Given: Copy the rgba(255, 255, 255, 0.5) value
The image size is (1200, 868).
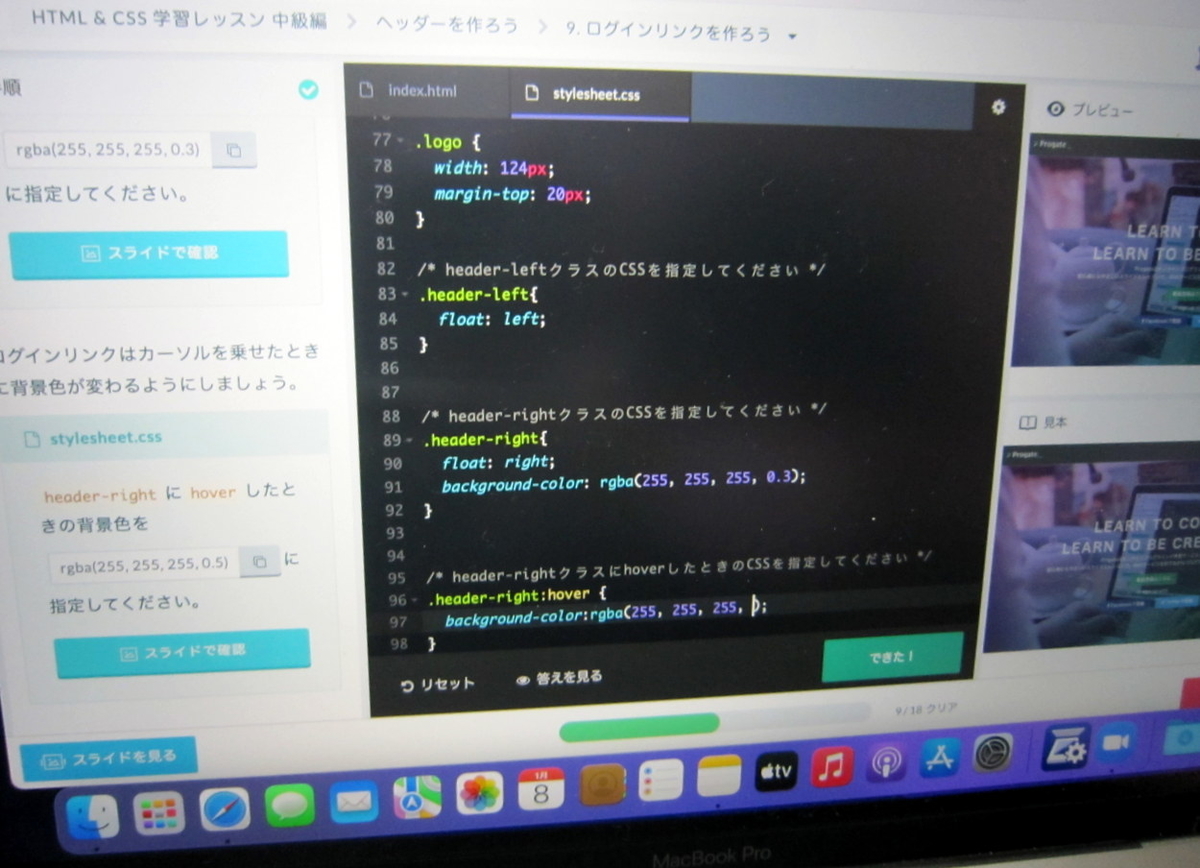Looking at the screenshot, I should tap(260, 561).
